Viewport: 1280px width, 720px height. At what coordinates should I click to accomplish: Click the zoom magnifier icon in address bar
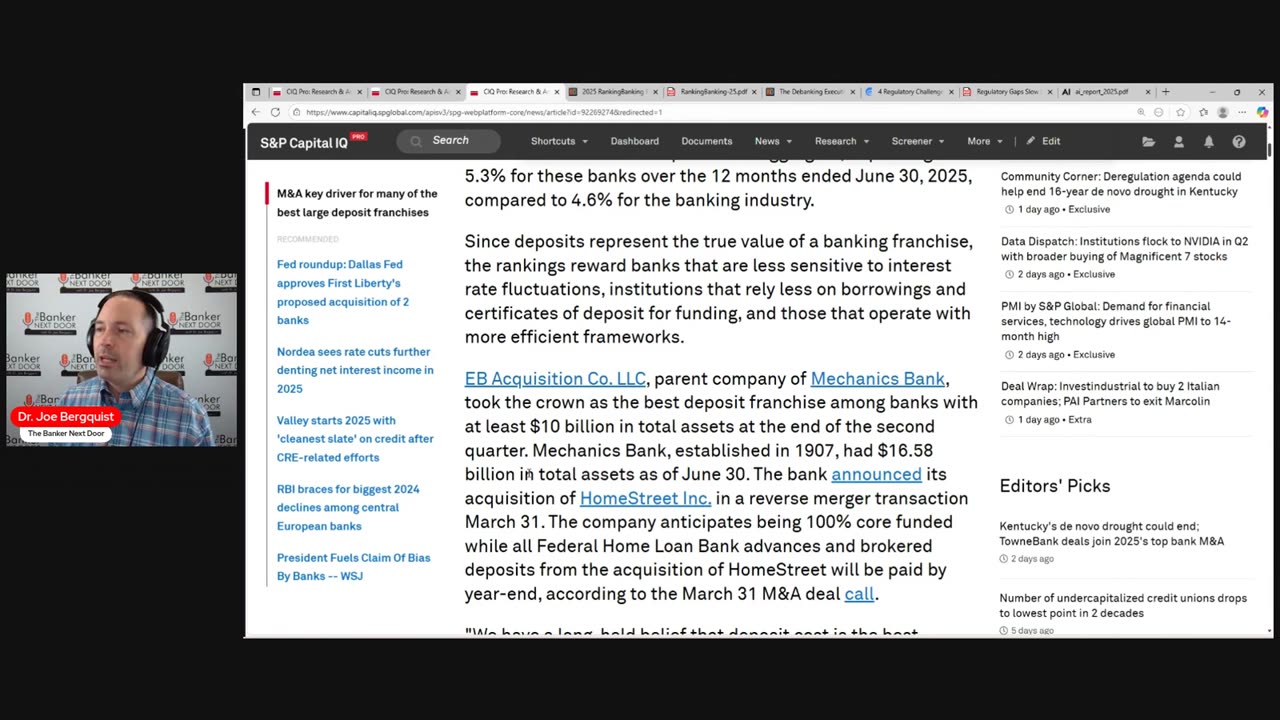1141,112
